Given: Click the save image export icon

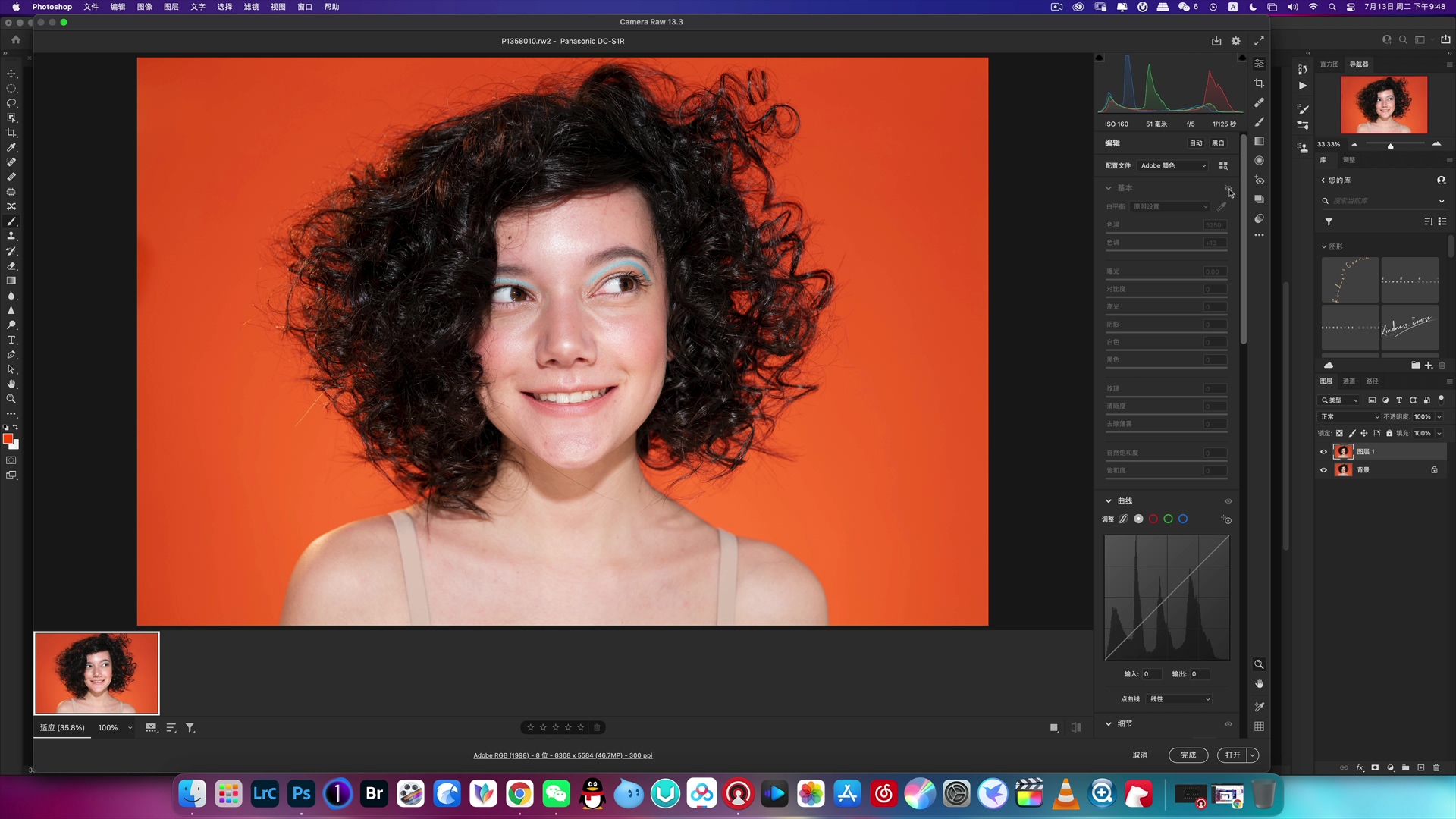Looking at the screenshot, I should pos(1216,41).
